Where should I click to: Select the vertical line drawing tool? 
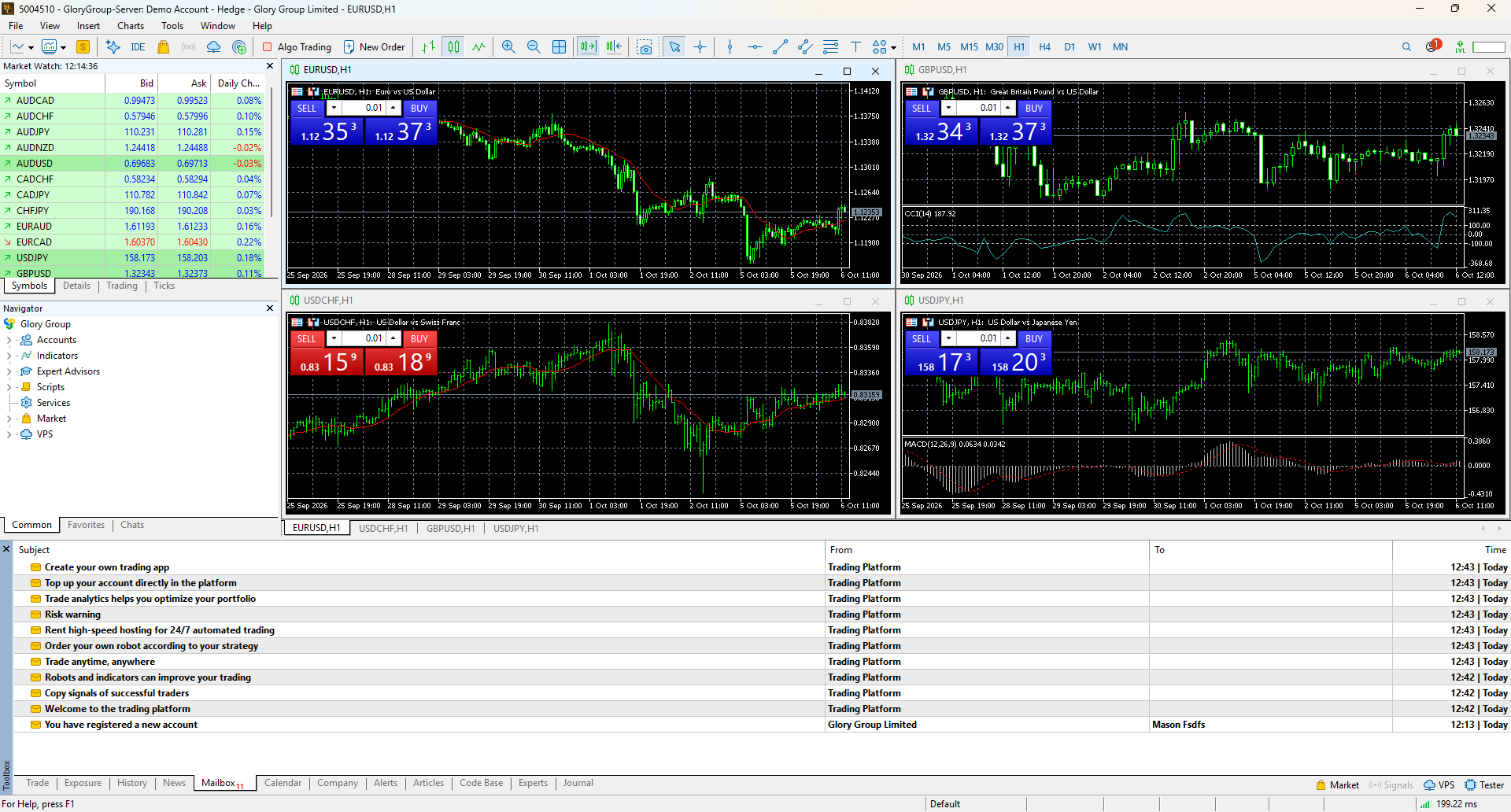[x=730, y=47]
